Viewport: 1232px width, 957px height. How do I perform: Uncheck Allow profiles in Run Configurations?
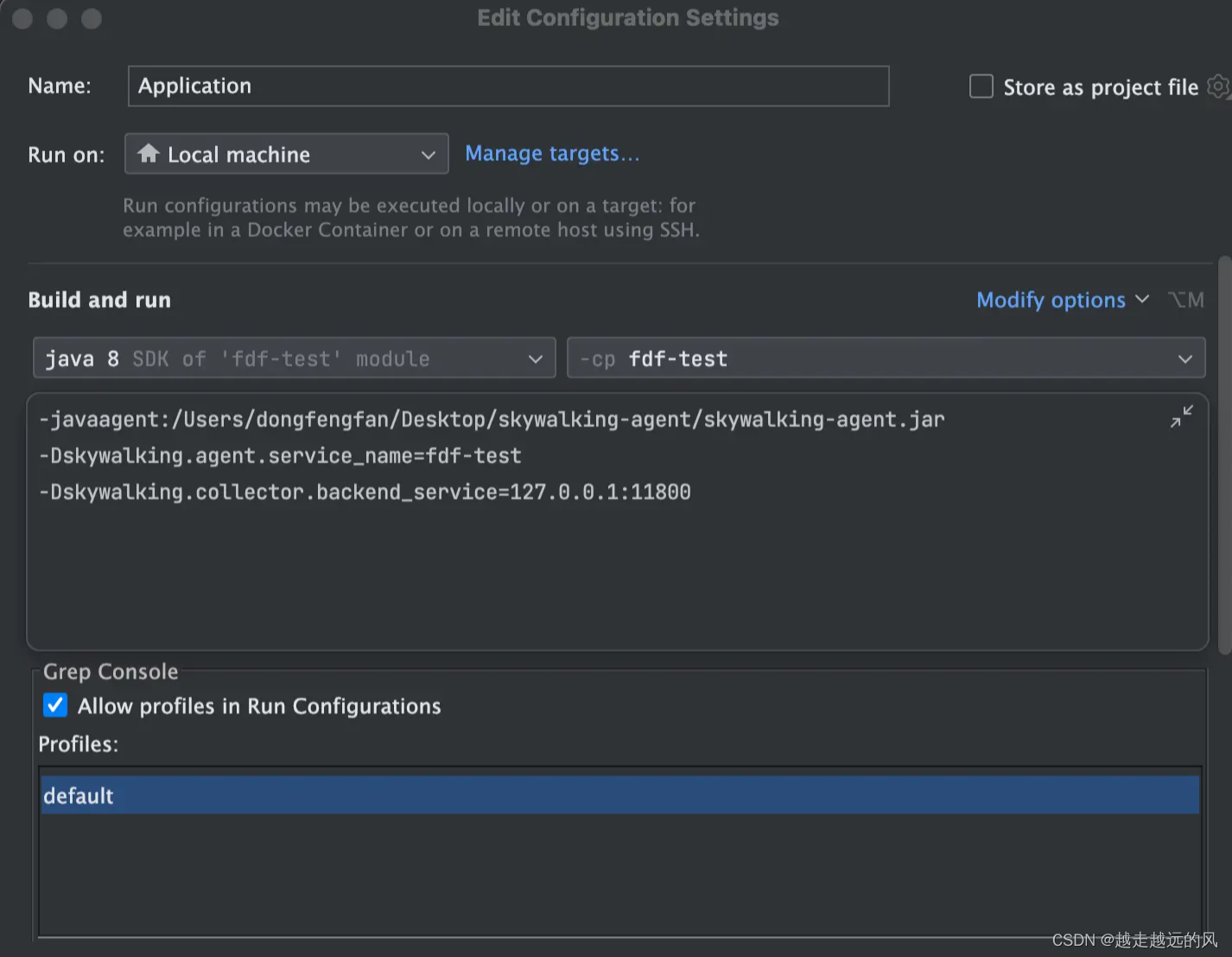point(55,706)
